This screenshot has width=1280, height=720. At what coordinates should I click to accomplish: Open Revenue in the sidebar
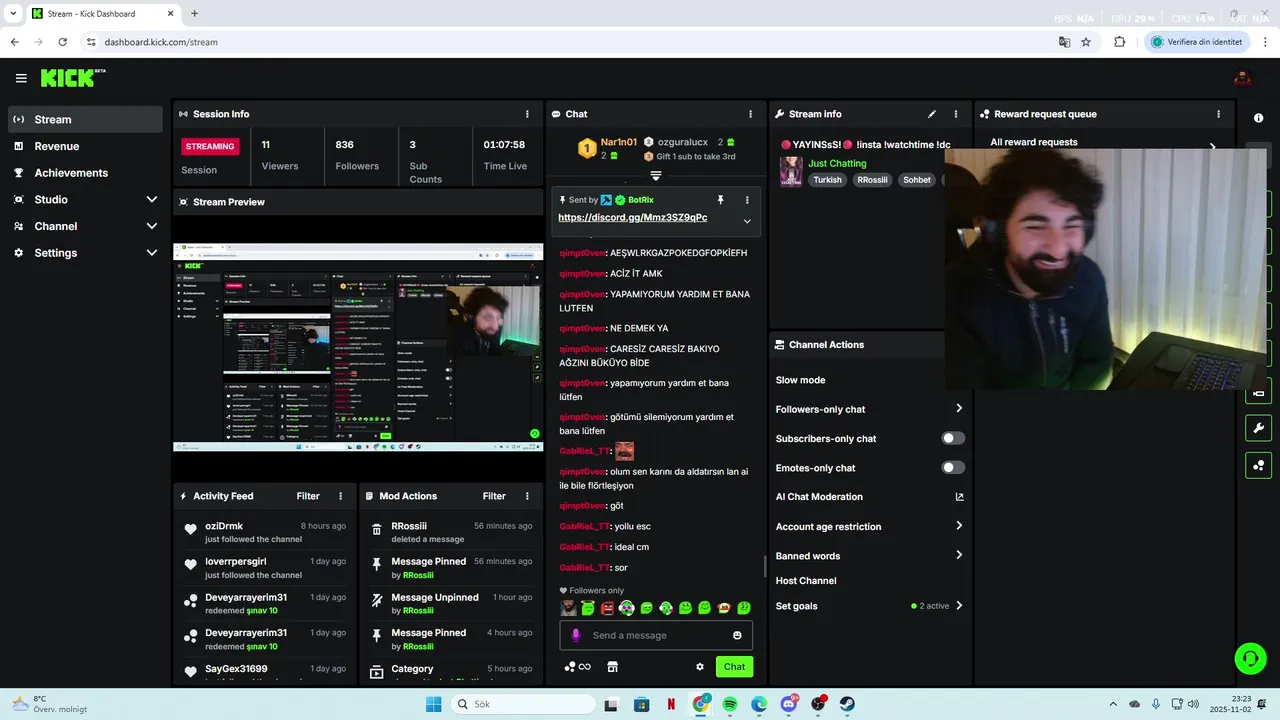[x=85, y=146]
